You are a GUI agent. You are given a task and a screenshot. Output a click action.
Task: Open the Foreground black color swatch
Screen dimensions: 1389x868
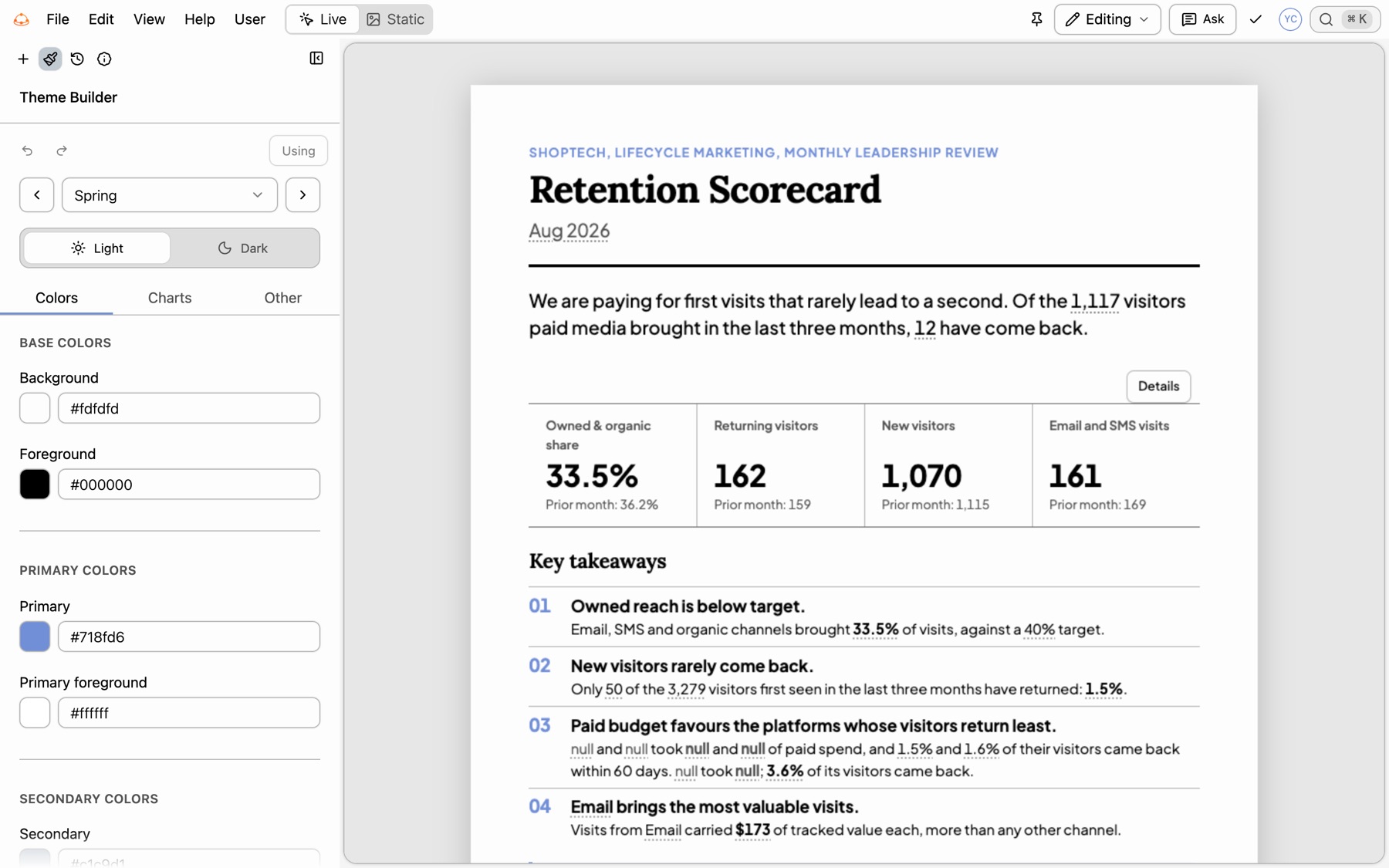pyautogui.click(x=35, y=485)
